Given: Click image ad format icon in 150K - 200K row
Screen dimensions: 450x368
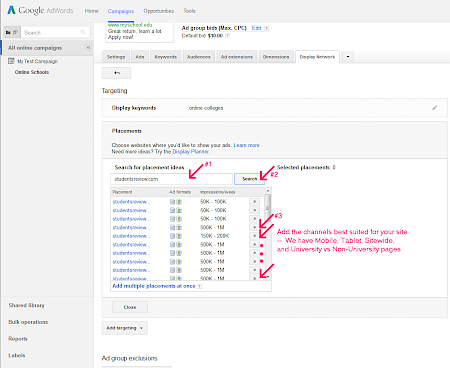Looking at the screenshot, I should coord(179,236).
